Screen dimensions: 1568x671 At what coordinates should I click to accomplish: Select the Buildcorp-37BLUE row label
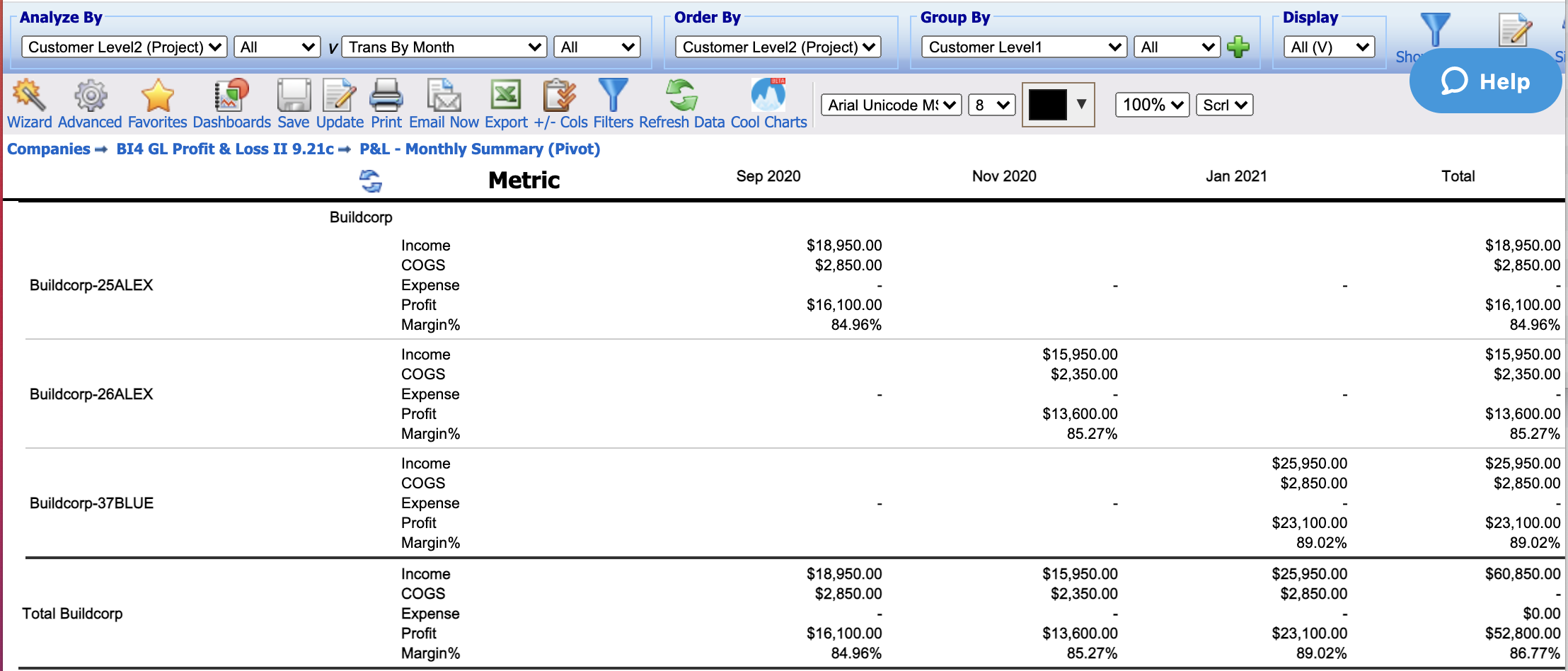[x=91, y=503]
